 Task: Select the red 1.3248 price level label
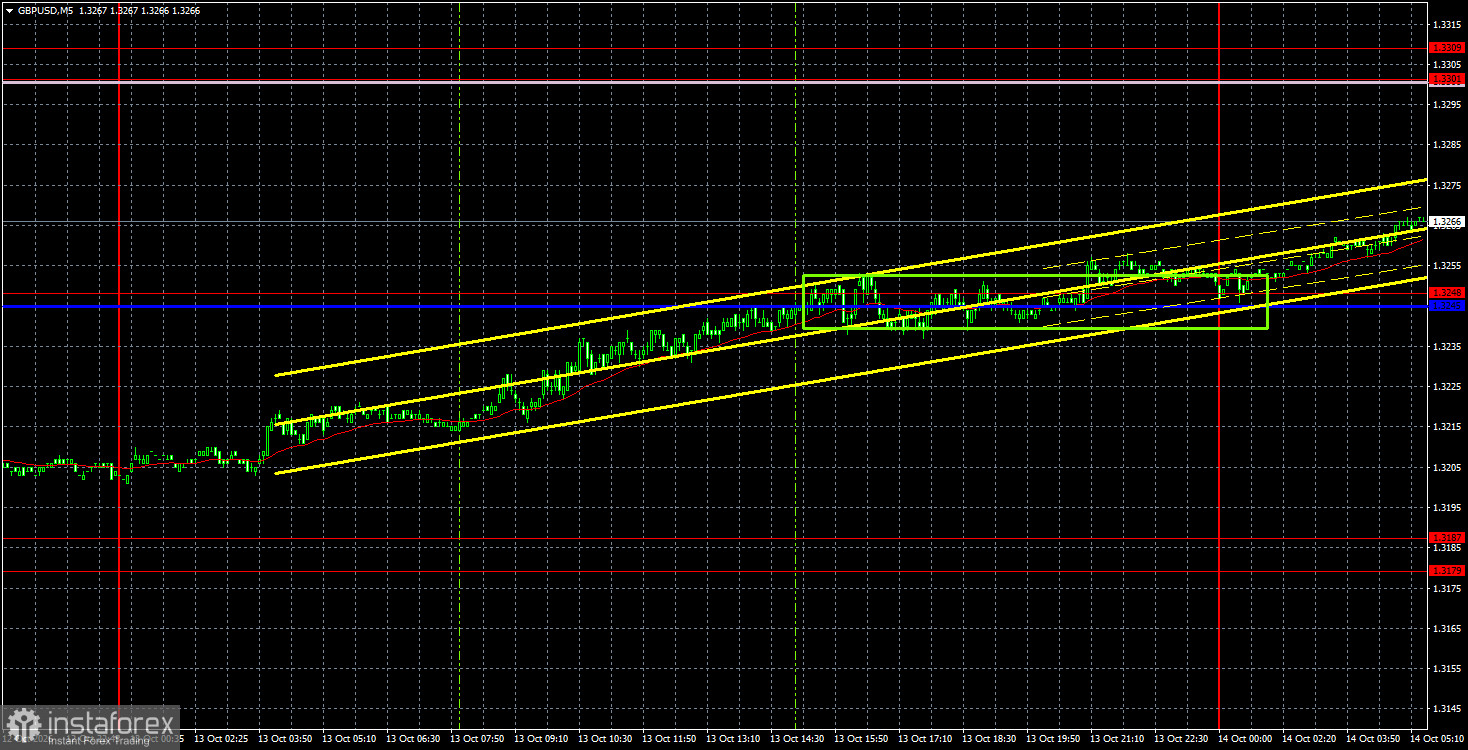pos(1447,293)
